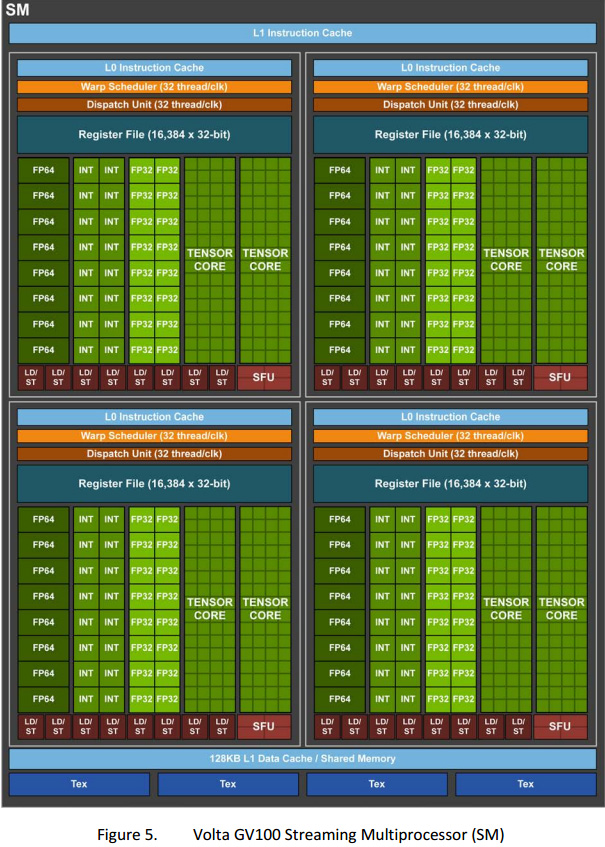Select the 128KB L1 Data Cache / Shared Memory bar
The width and height of the screenshot is (605, 847).
(302, 758)
